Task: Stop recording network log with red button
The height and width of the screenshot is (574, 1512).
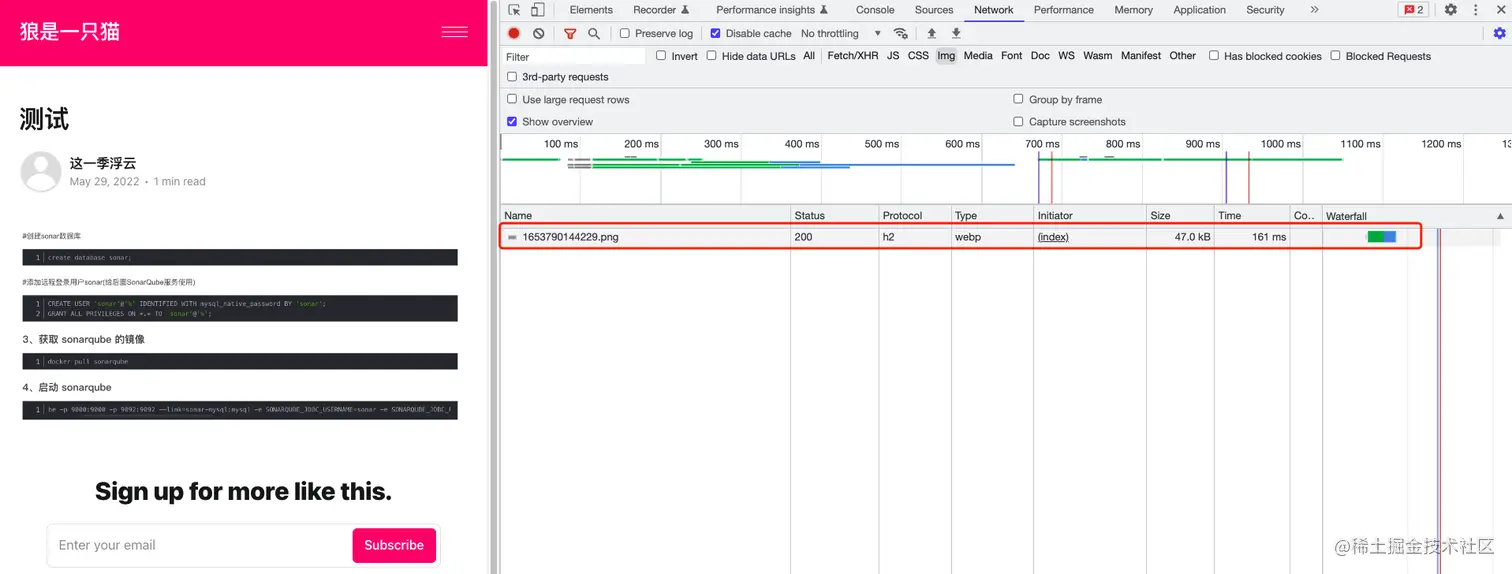Action: (x=514, y=33)
